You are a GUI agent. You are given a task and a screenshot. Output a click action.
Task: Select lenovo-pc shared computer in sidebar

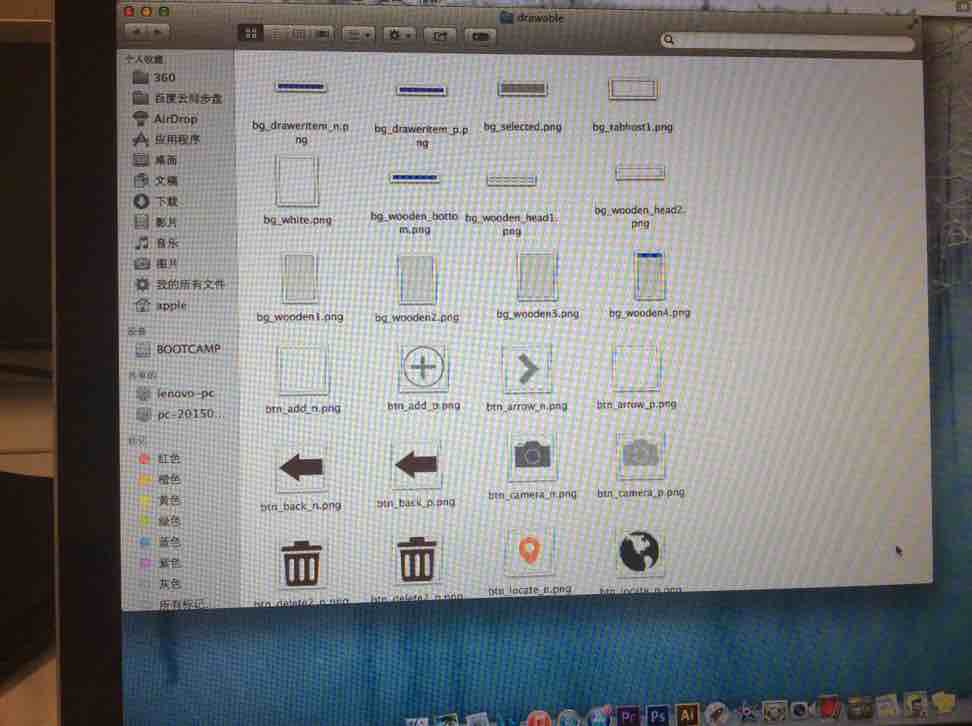185,393
